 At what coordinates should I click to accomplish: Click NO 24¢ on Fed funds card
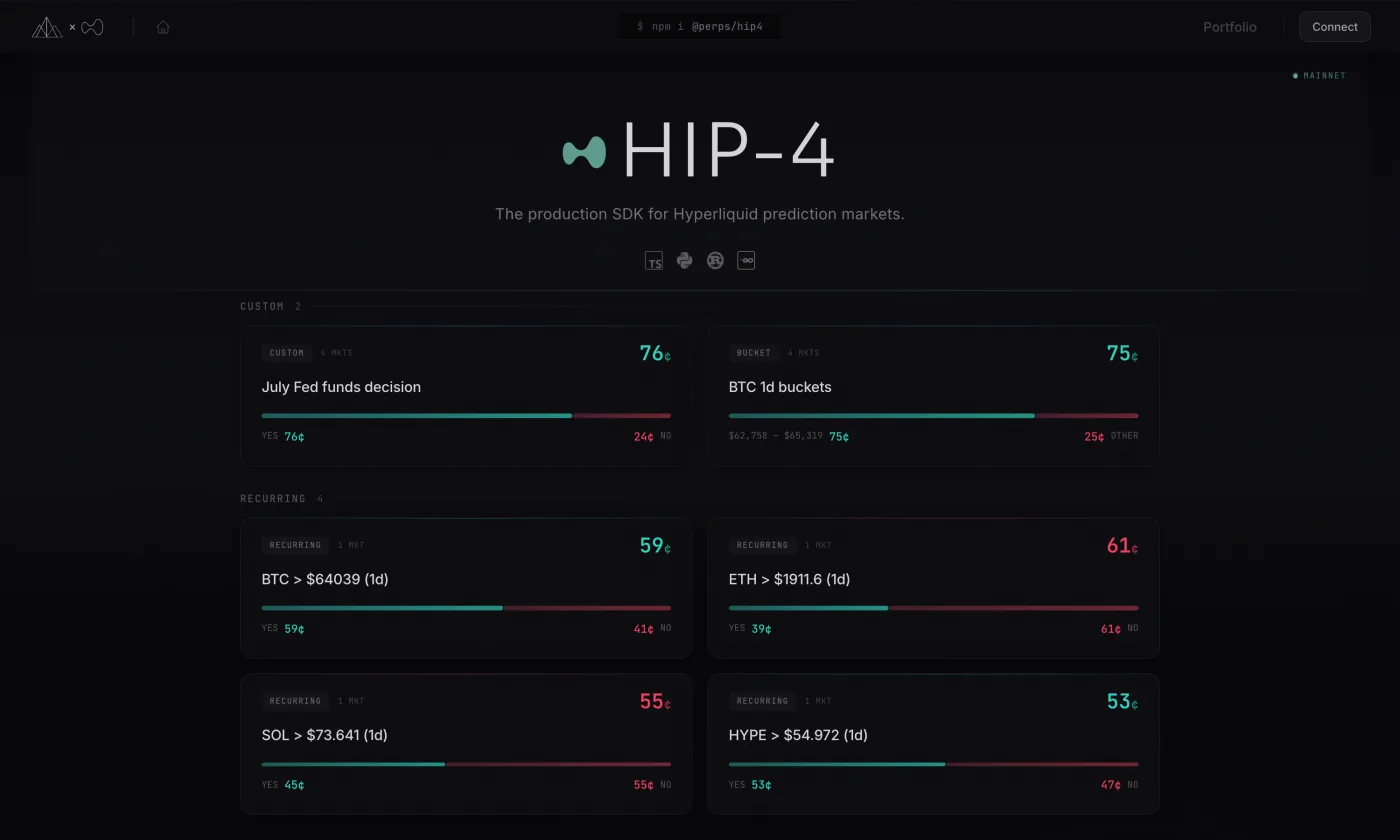(x=652, y=436)
